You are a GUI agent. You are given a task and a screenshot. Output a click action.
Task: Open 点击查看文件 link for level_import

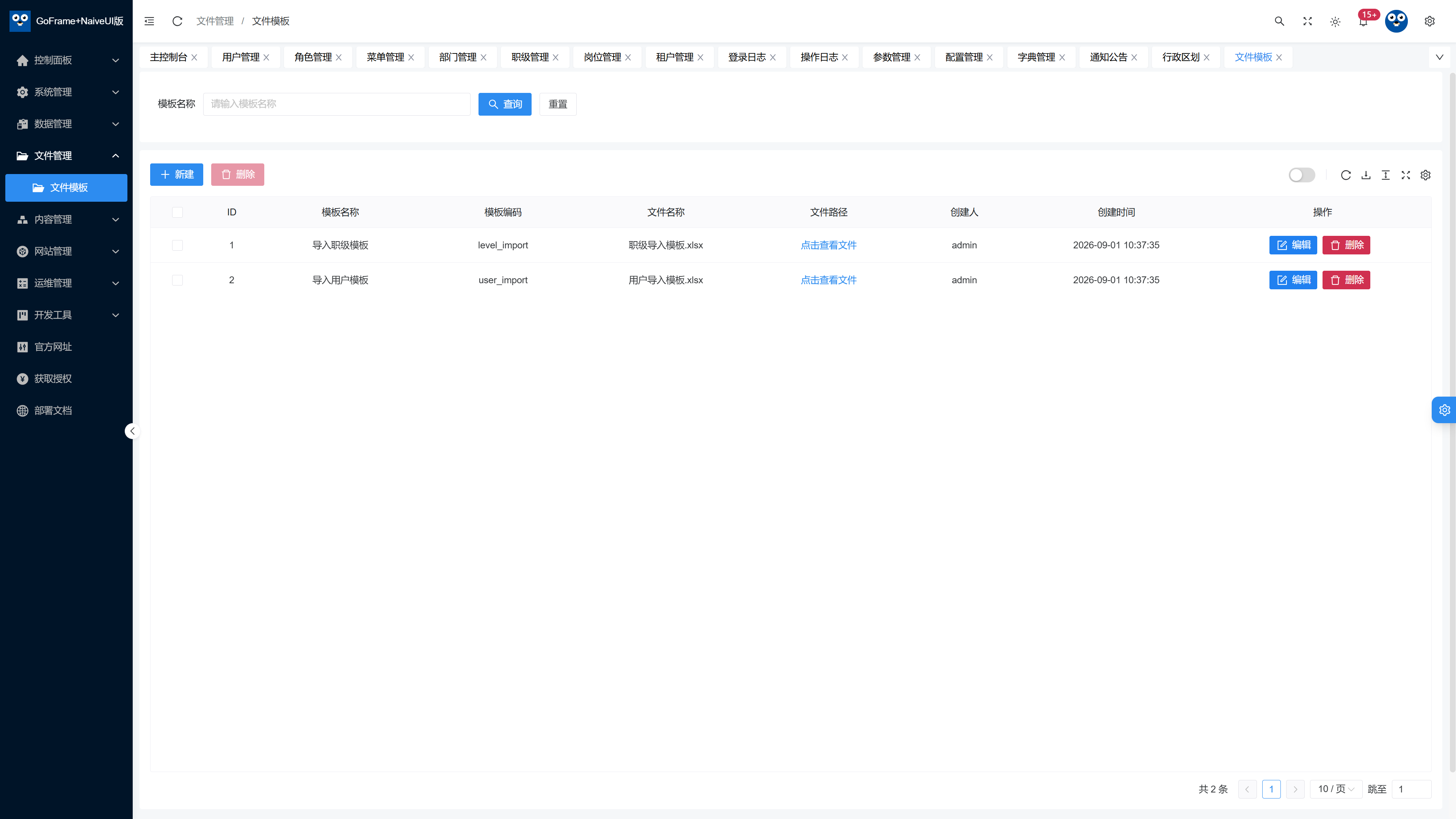point(828,245)
